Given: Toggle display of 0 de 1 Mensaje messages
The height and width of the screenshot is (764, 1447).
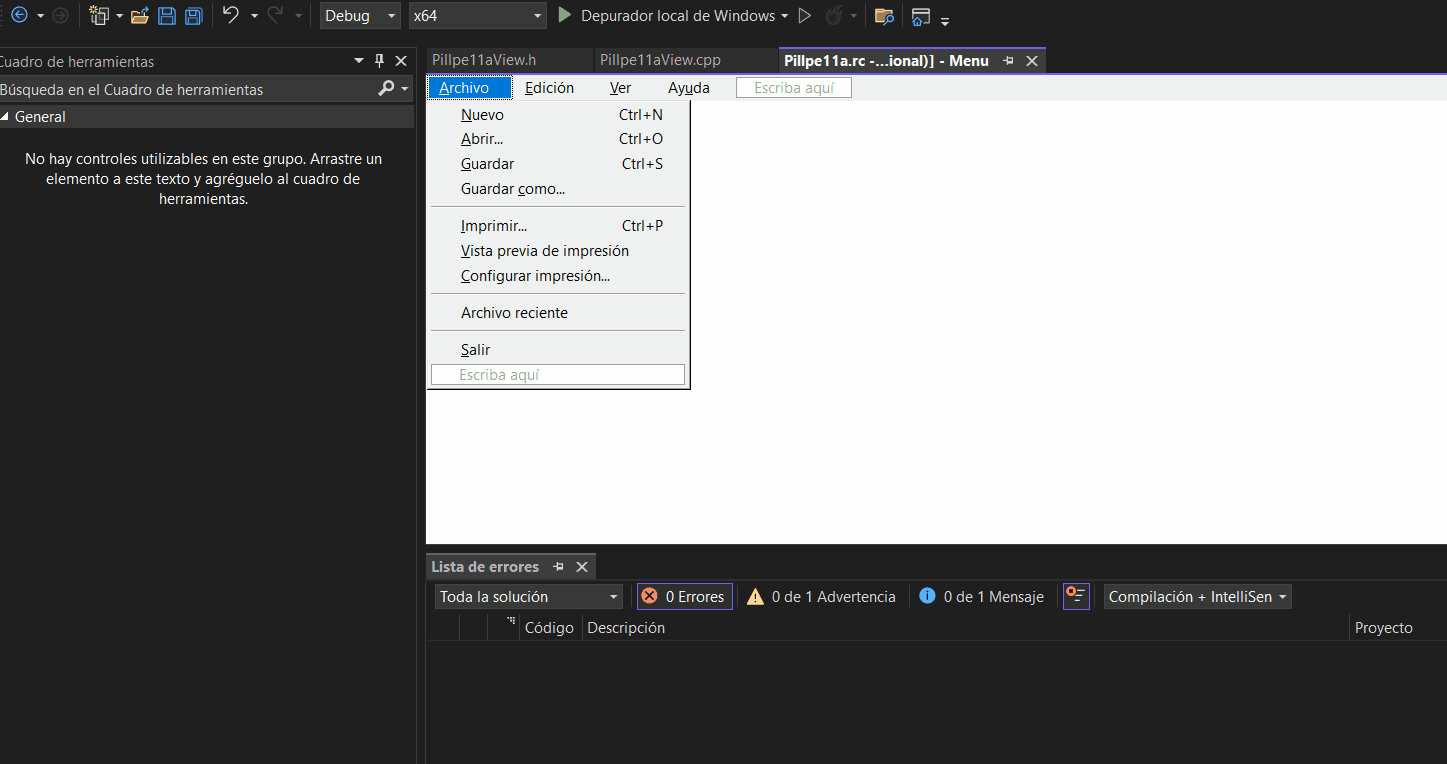Looking at the screenshot, I should coord(980,596).
